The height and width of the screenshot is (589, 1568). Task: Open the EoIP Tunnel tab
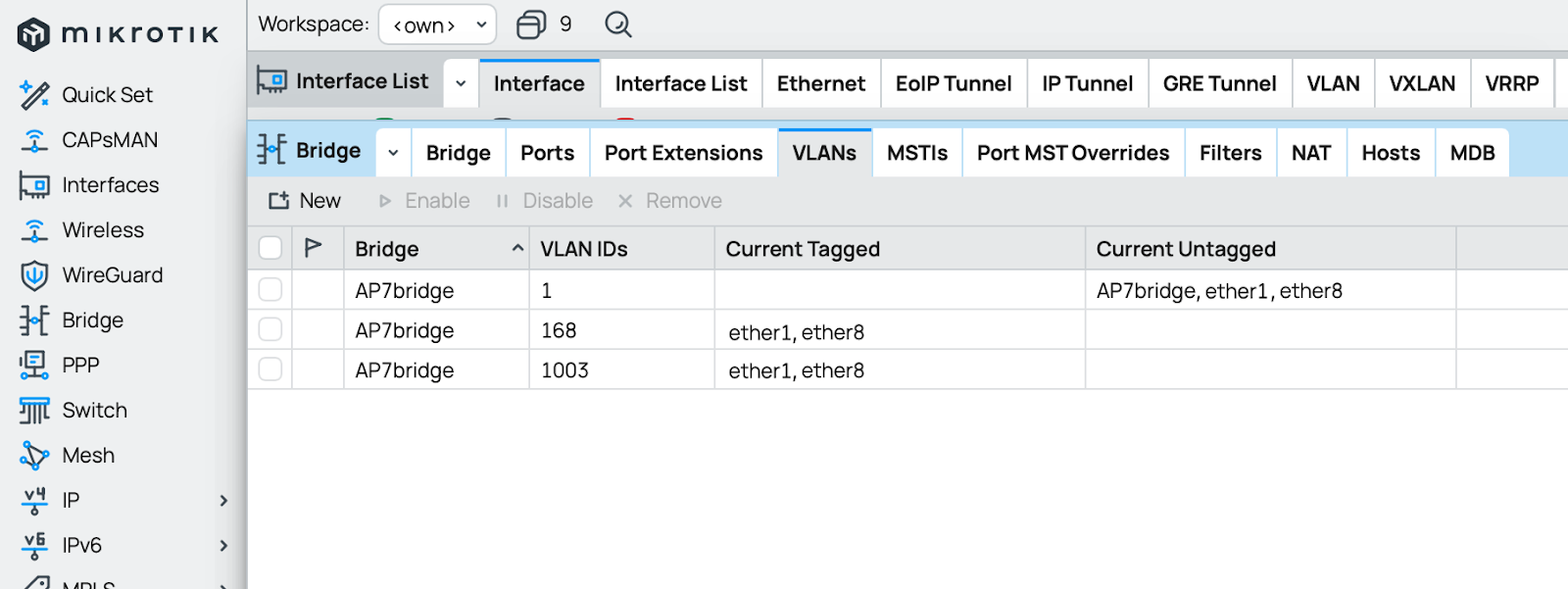[954, 83]
